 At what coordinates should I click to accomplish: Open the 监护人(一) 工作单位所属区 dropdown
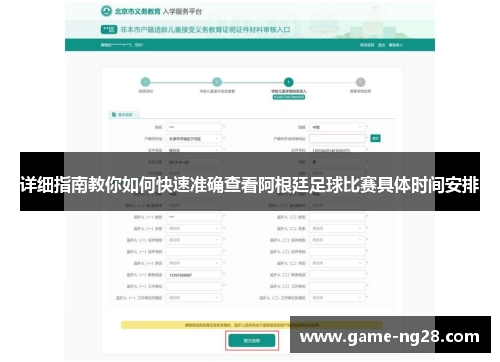pos(194,298)
